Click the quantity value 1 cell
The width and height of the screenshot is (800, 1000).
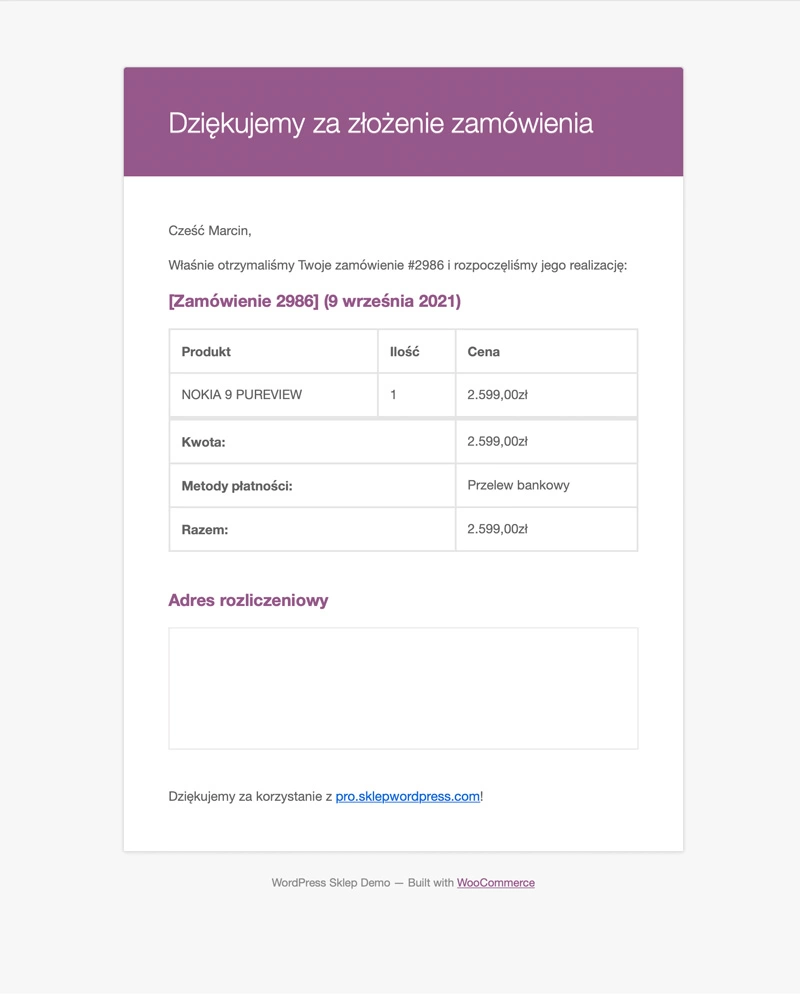pyautogui.click(x=417, y=395)
